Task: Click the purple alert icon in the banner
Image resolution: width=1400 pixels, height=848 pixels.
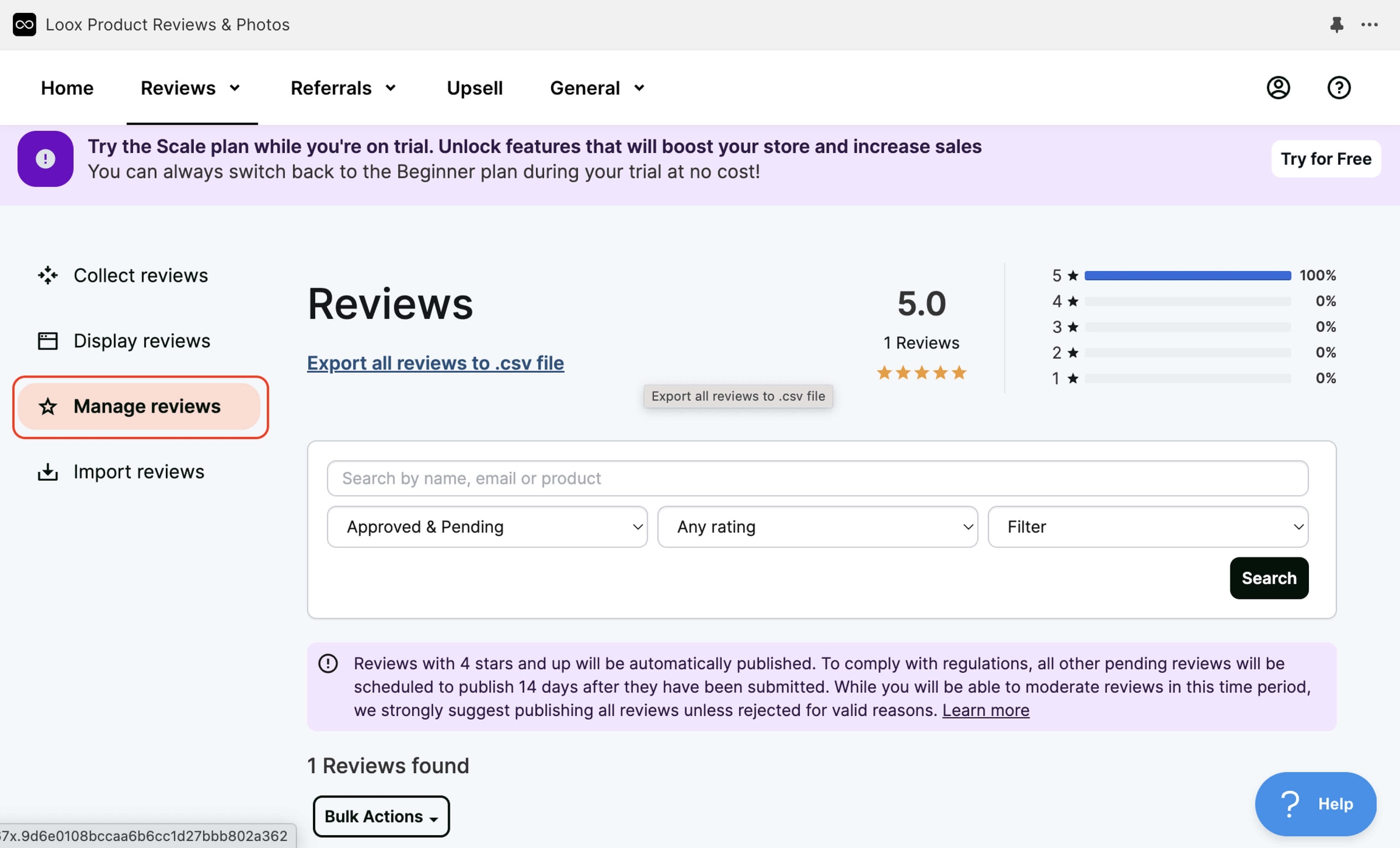Action: tap(45, 159)
